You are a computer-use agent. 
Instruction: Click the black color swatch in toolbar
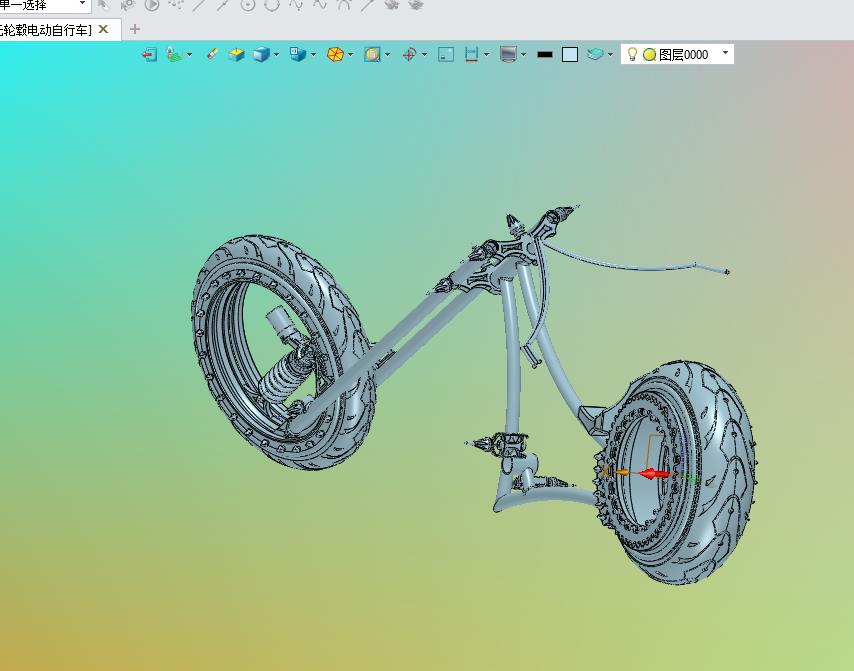tap(544, 55)
